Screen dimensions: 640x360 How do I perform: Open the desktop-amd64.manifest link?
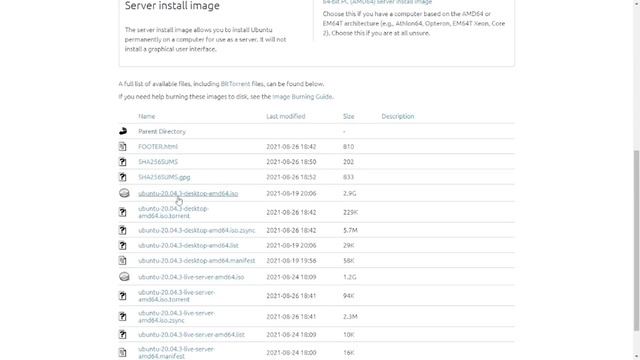(196, 260)
